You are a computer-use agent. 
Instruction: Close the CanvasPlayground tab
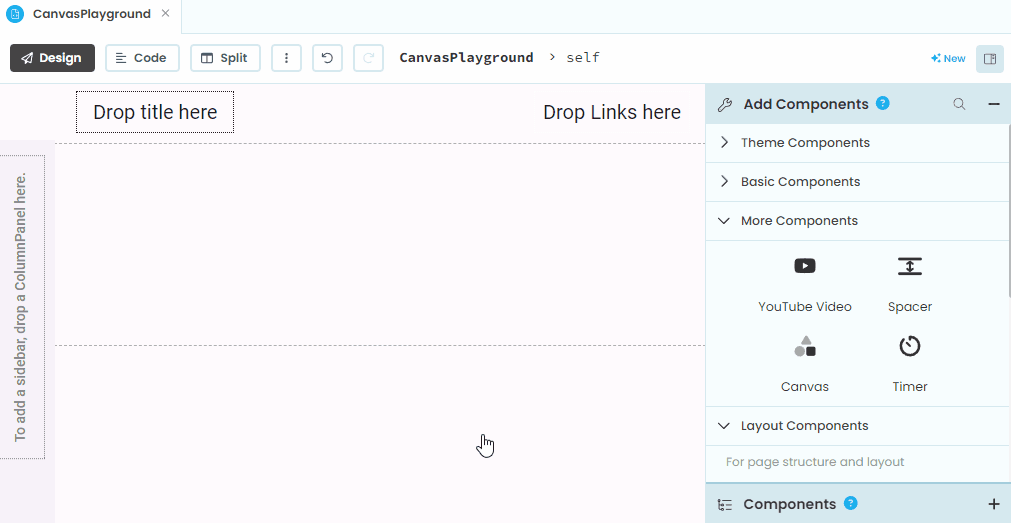coord(166,14)
